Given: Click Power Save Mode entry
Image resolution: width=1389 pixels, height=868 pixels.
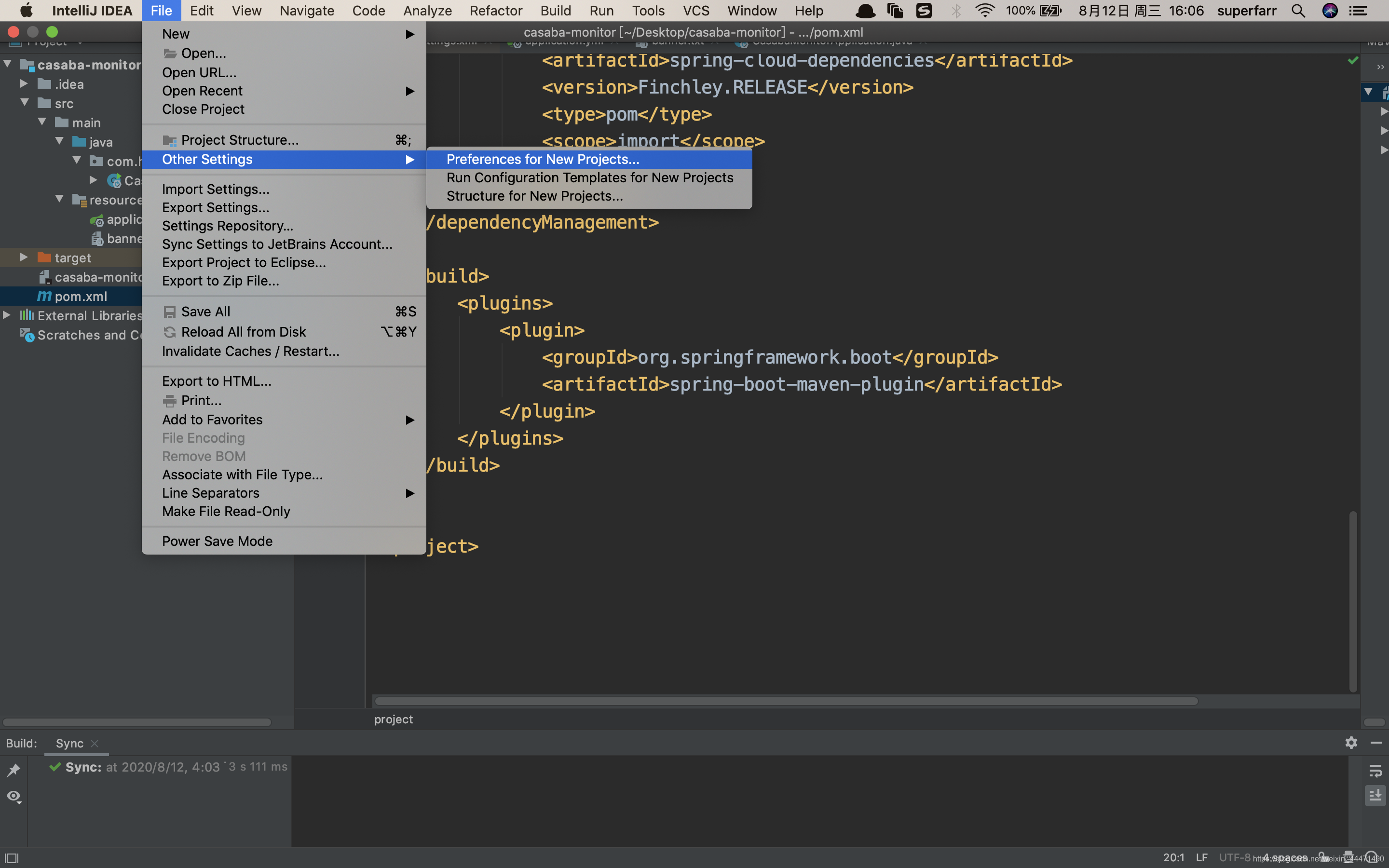Looking at the screenshot, I should point(217,541).
